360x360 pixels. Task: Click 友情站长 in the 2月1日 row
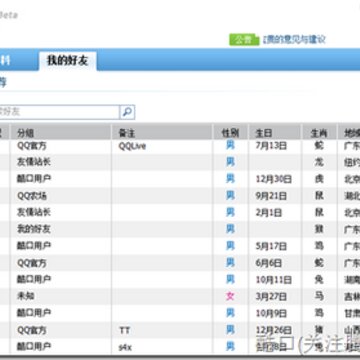click(34, 212)
